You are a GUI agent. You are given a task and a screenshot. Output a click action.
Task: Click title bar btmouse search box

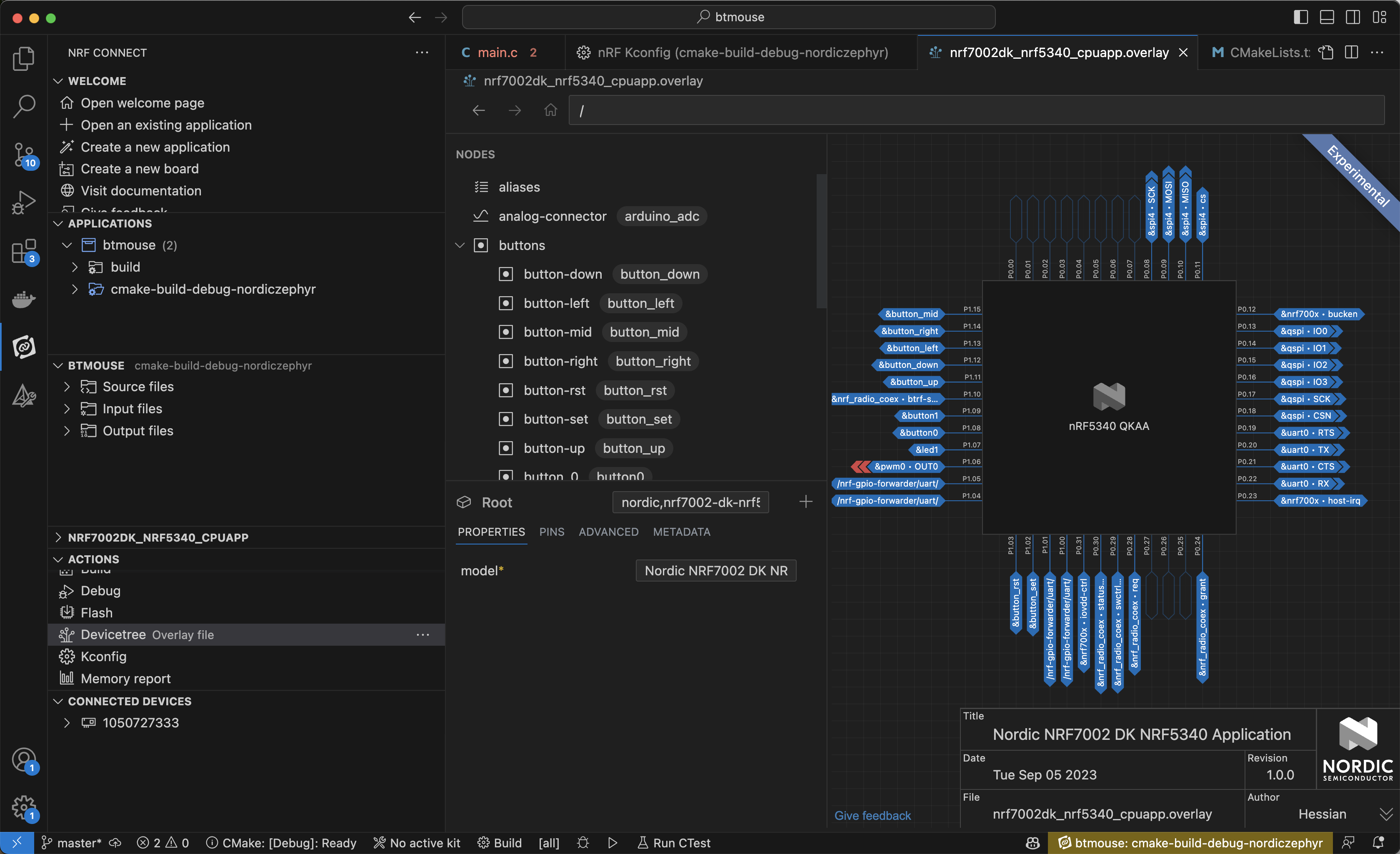(x=728, y=17)
